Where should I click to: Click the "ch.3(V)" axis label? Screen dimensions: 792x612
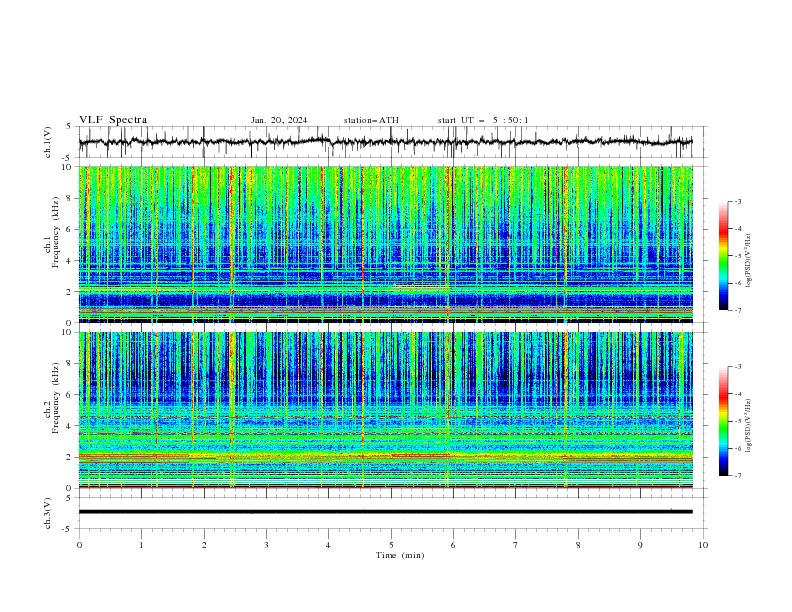[x=48, y=513]
